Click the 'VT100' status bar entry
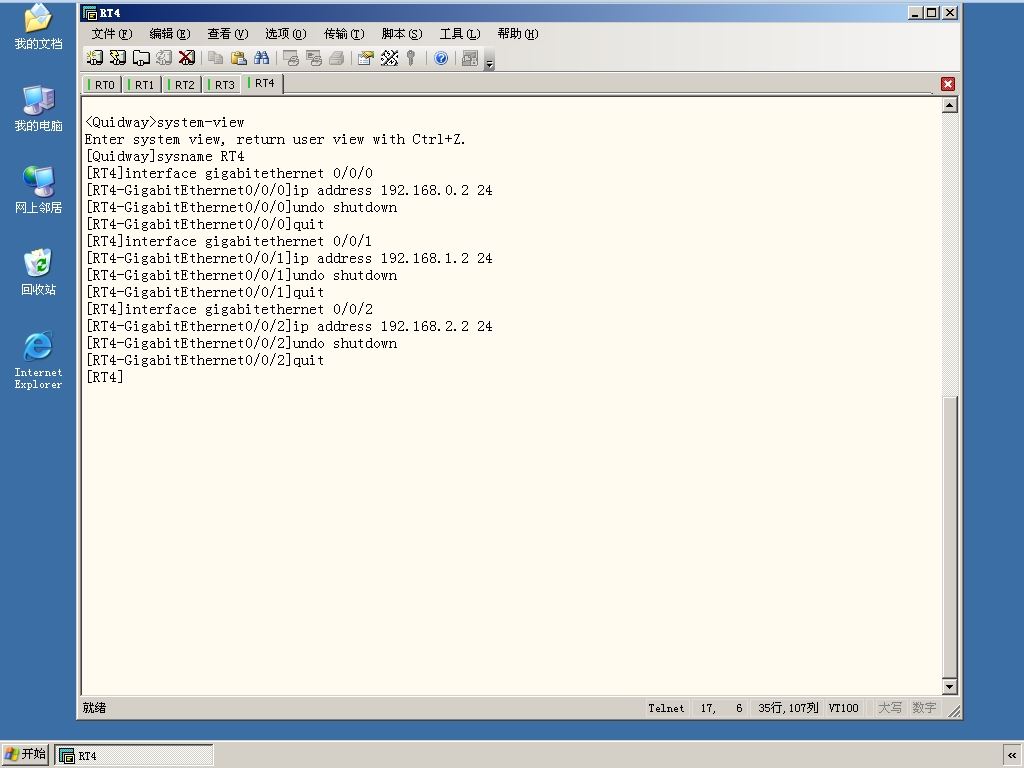1024x768 pixels. [843, 708]
